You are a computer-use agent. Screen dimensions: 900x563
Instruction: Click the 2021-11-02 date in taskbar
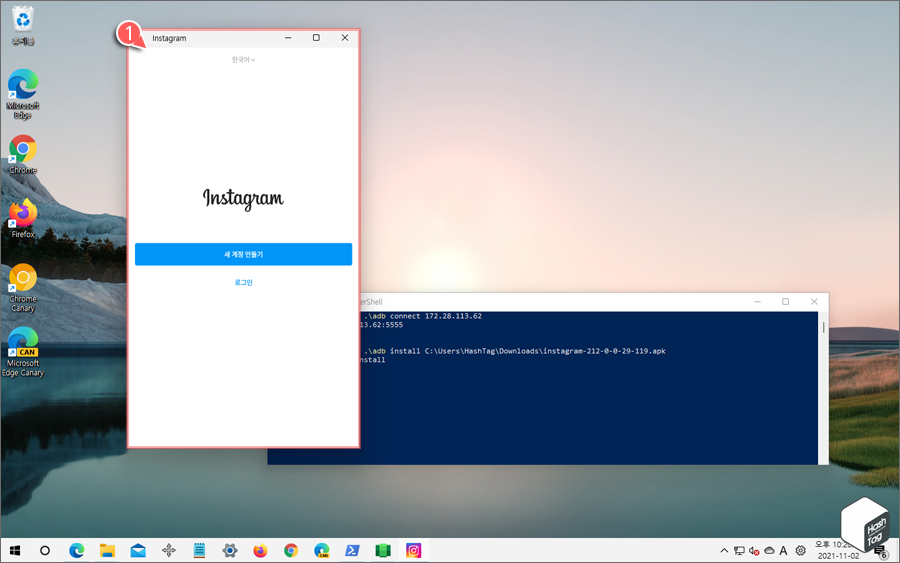point(839,556)
